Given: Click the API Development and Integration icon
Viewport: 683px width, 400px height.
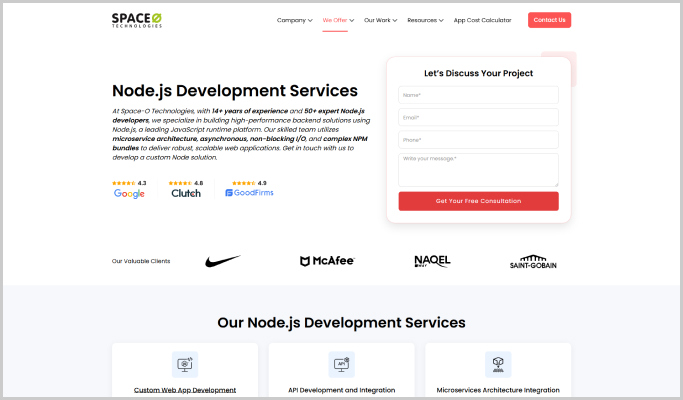Looking at the screenshot, I should coord(342,364).
